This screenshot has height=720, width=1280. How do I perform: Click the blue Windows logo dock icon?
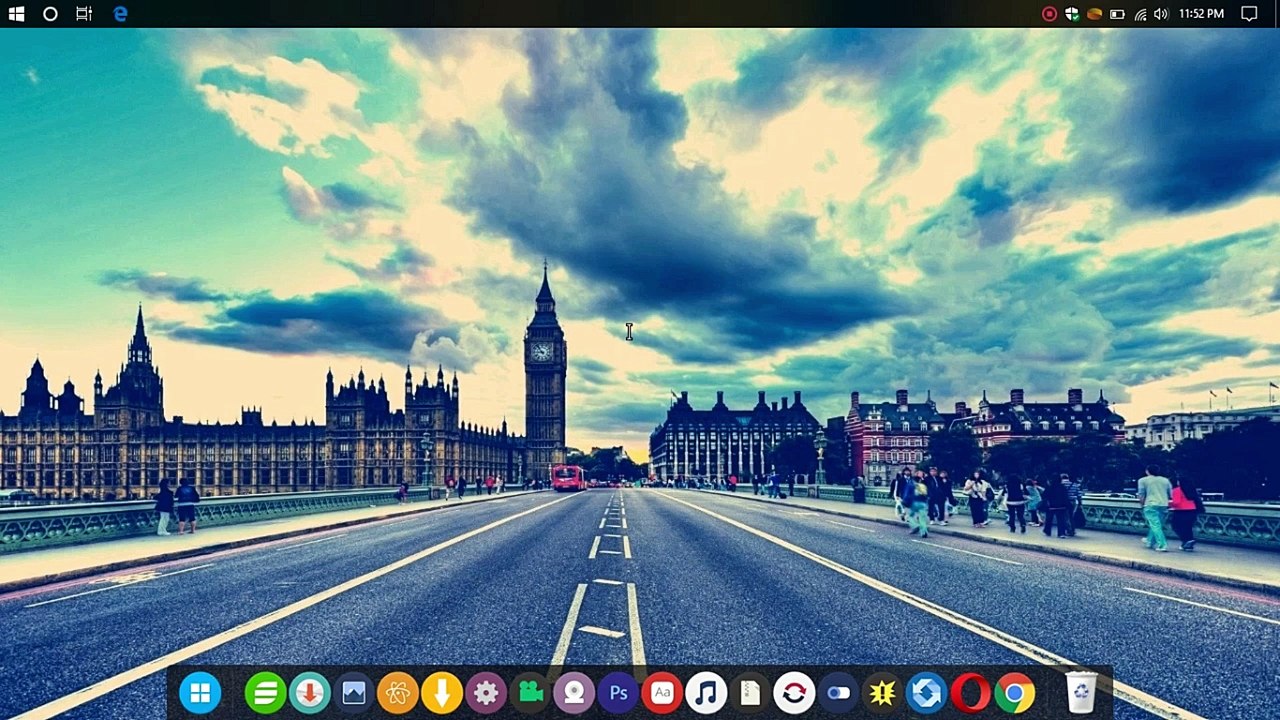point(200,692)
